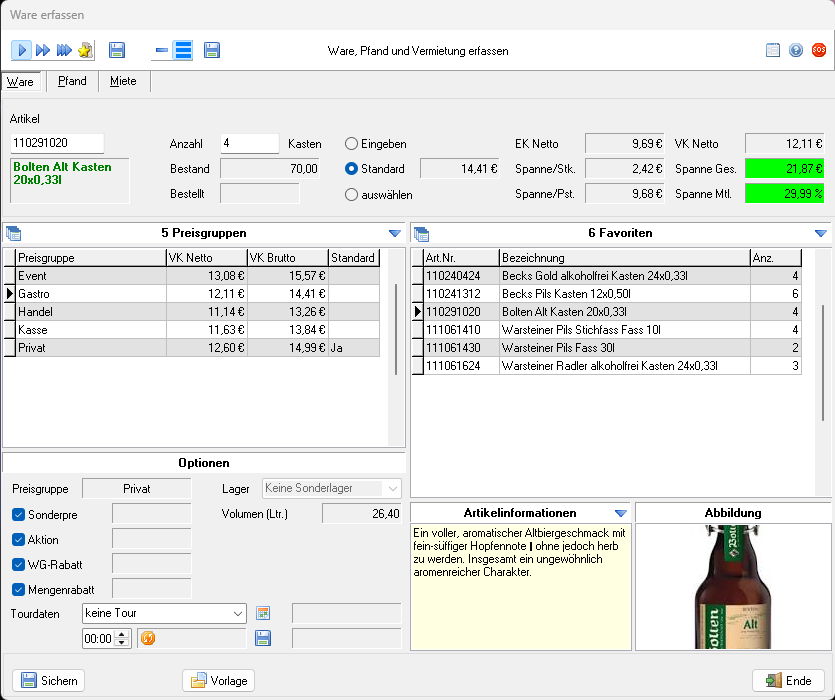Screen dimensions: 835x700
Task: Switch to the Ware tab
Action: (x=21, y=82)
